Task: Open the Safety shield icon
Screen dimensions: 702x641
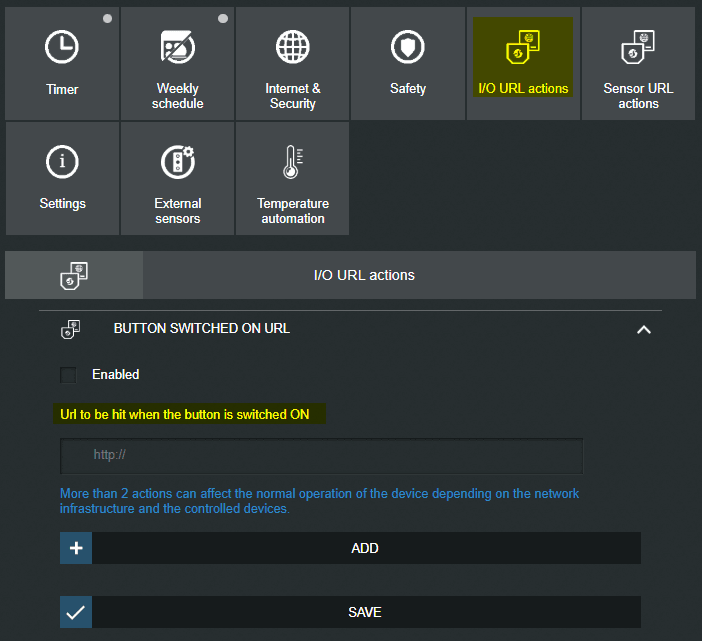Action: pos(408,47)
